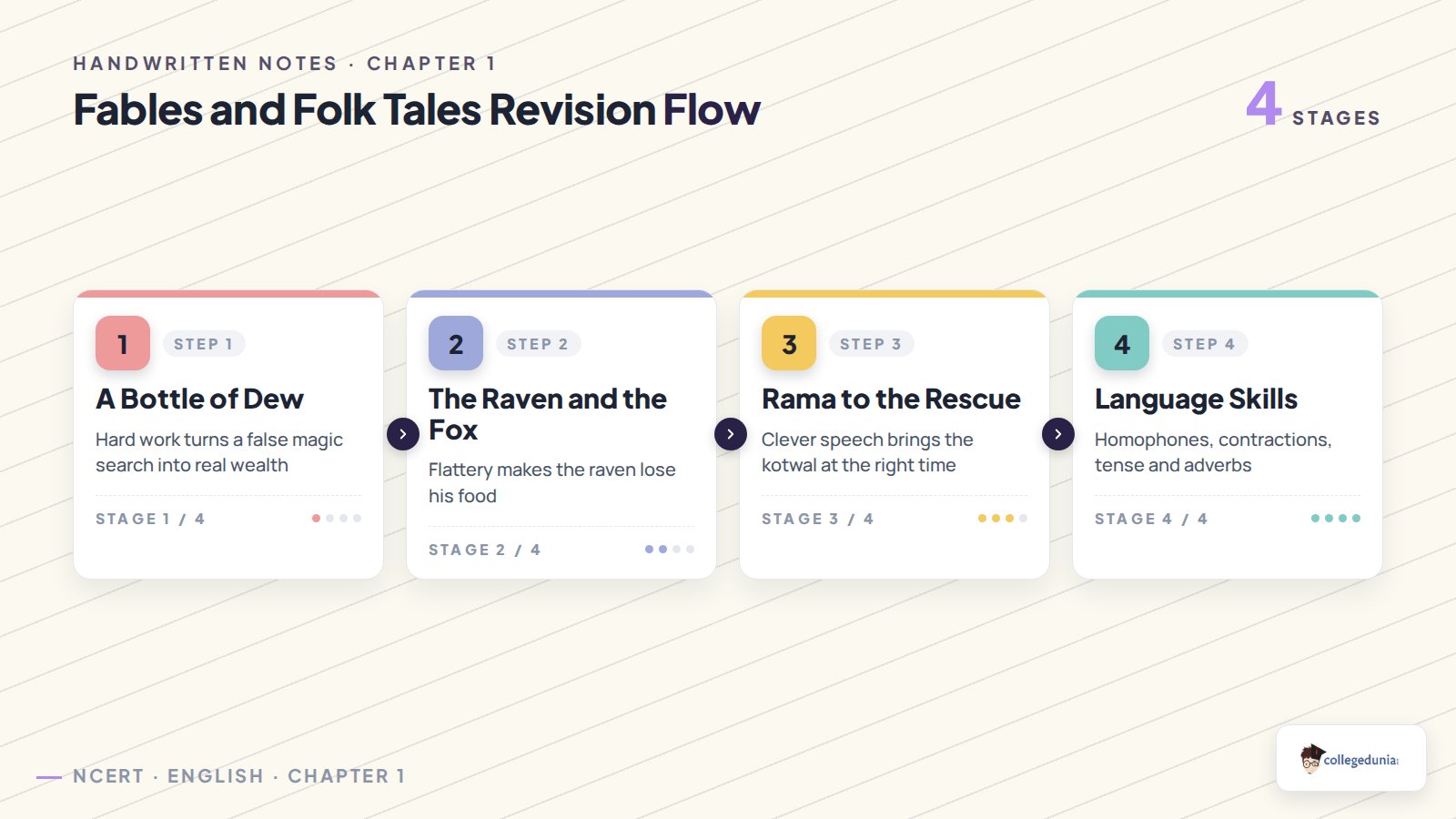Click 'Homophones, contractions, tense and adverbs' text
Screen dimensions: 1456x819
point(1213,452)
